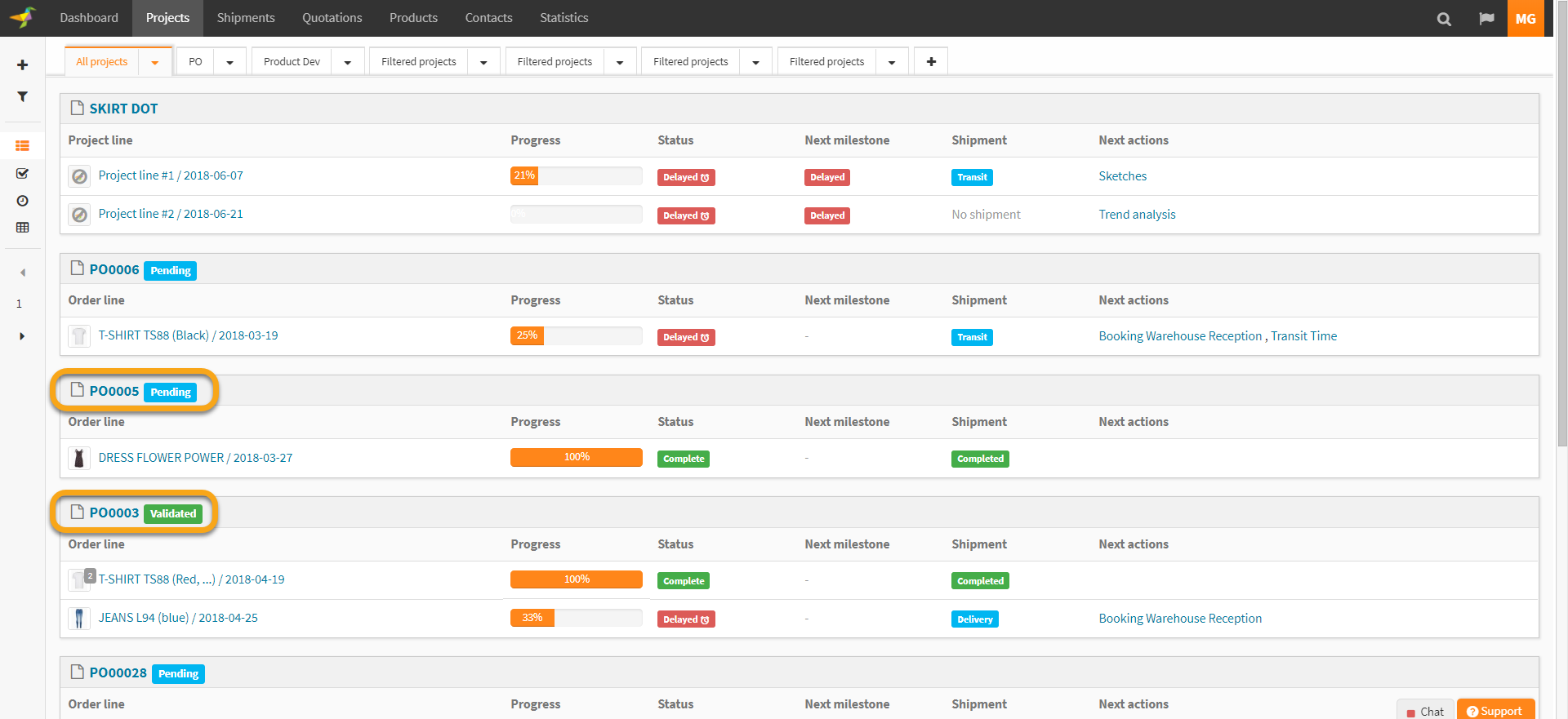Screen dimensions: 1568x719
Task: Open the DRESS FLOWER POWER thumbnail
Action: pyautogui.click(x=79, y=458)
